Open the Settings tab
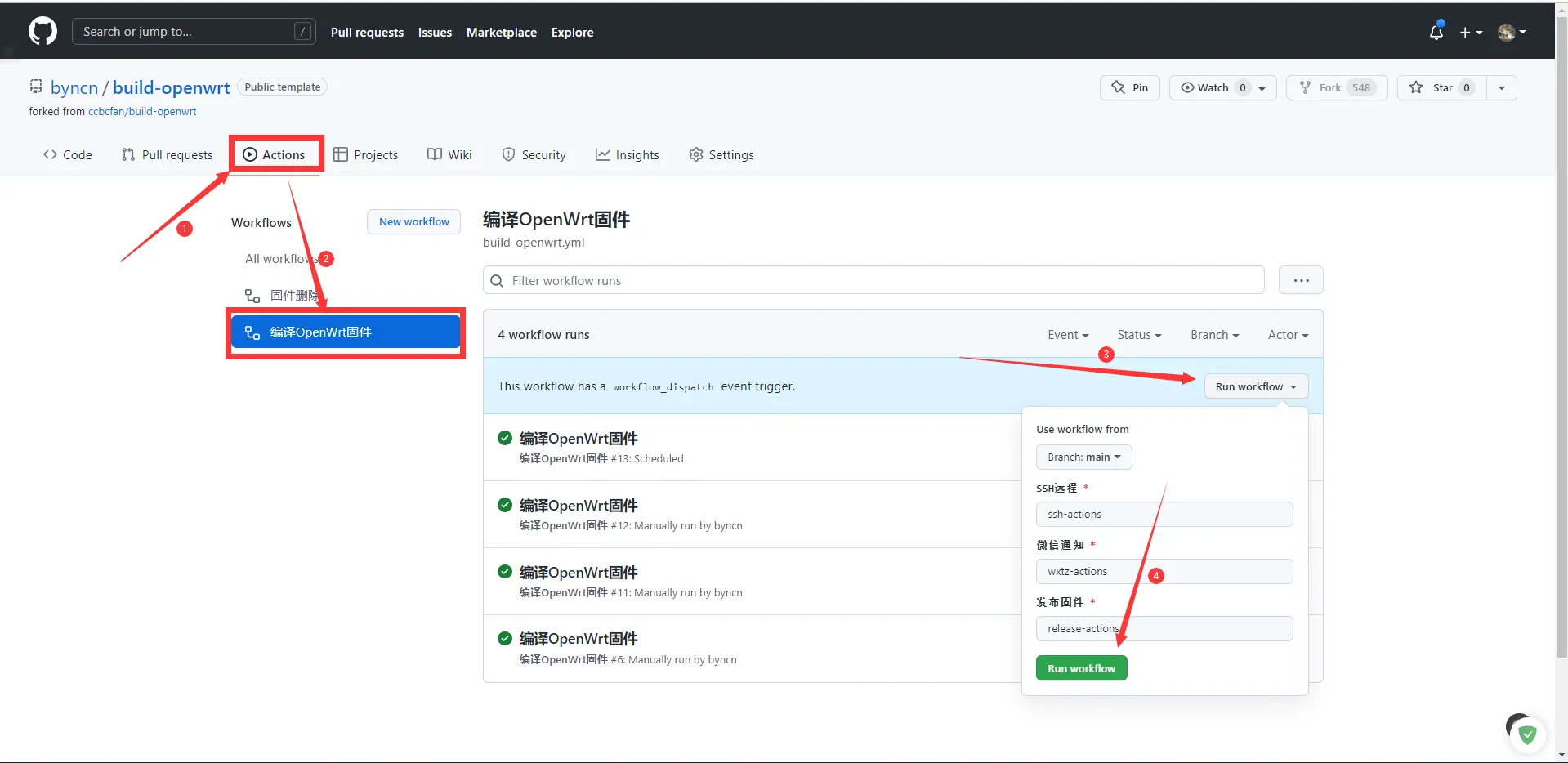This screenshot has width=1568, height=763. click(721, 154)
